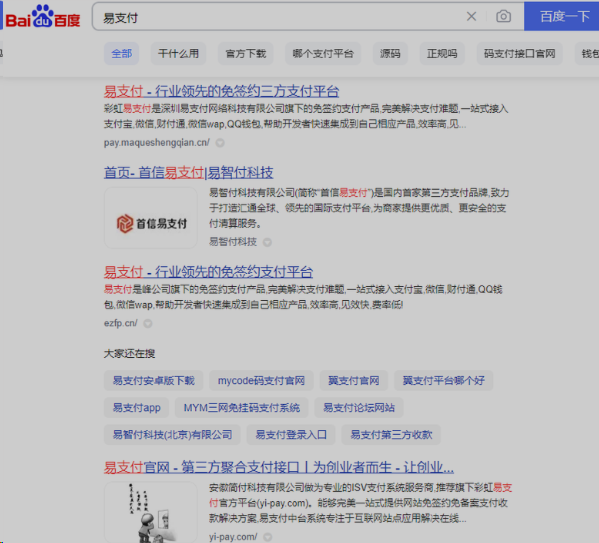The image size is (599, 543).
Task: Expand dropdown icon beside 易智付科技 source
Action: pos(267,242)
